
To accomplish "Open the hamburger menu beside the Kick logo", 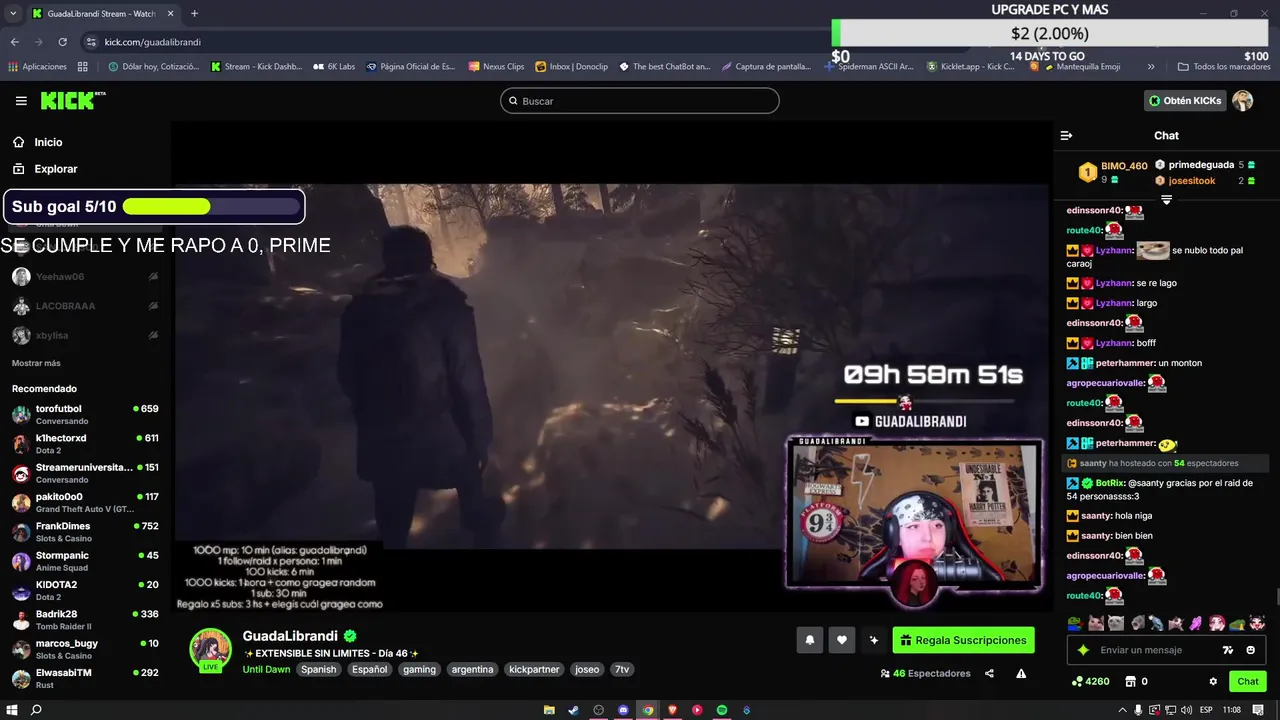I will click(21, 101).
